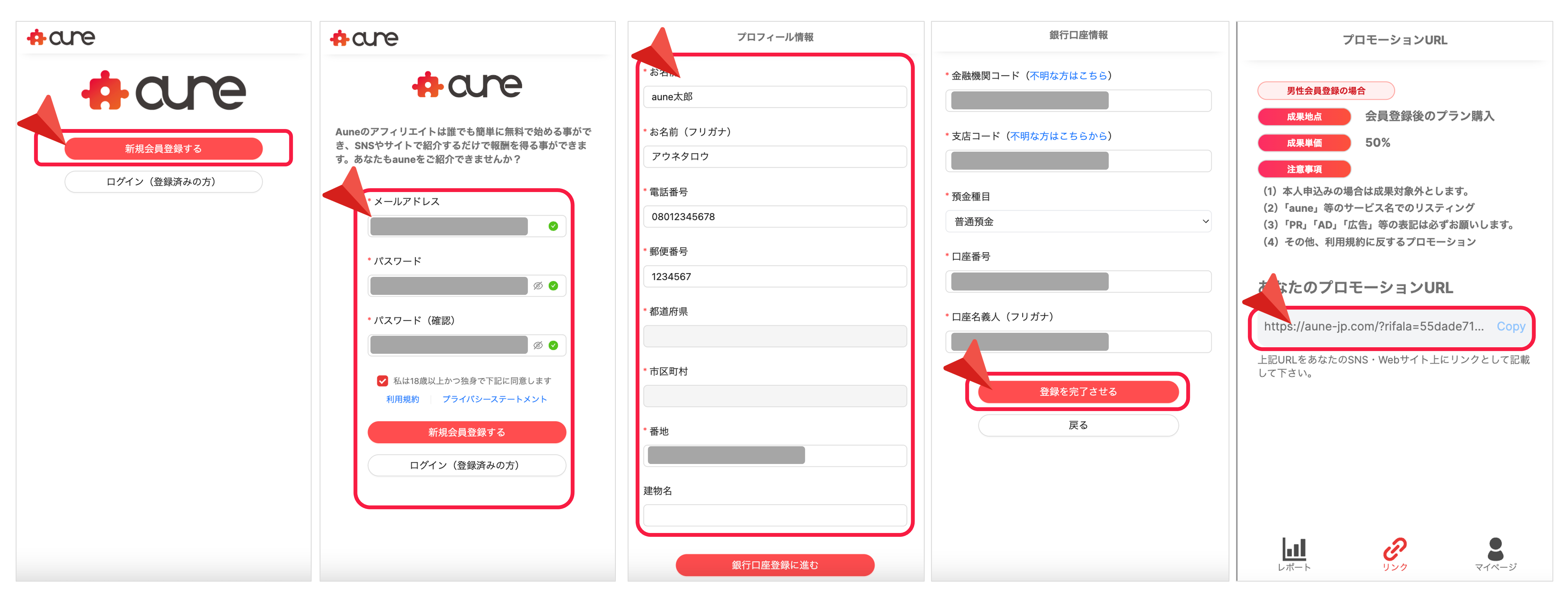Open the 利用規約 link
This screenshot has width=1568, height=605.
pyautogui.click(x=402, y=399)
